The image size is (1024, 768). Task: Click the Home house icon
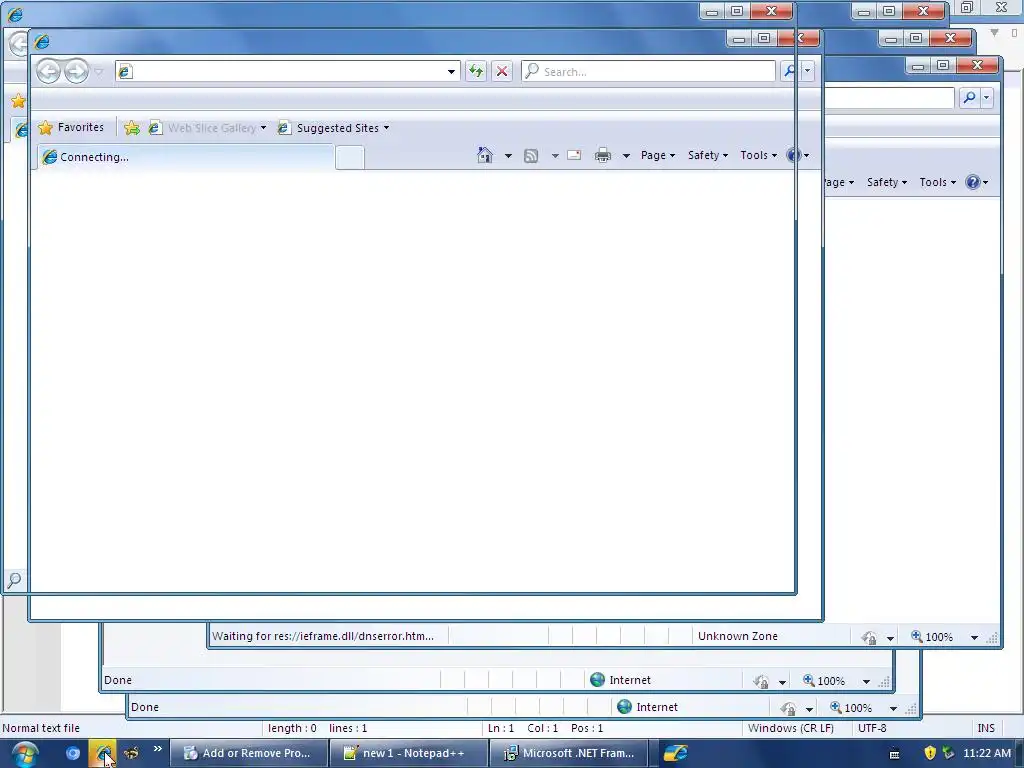point(485,155)
